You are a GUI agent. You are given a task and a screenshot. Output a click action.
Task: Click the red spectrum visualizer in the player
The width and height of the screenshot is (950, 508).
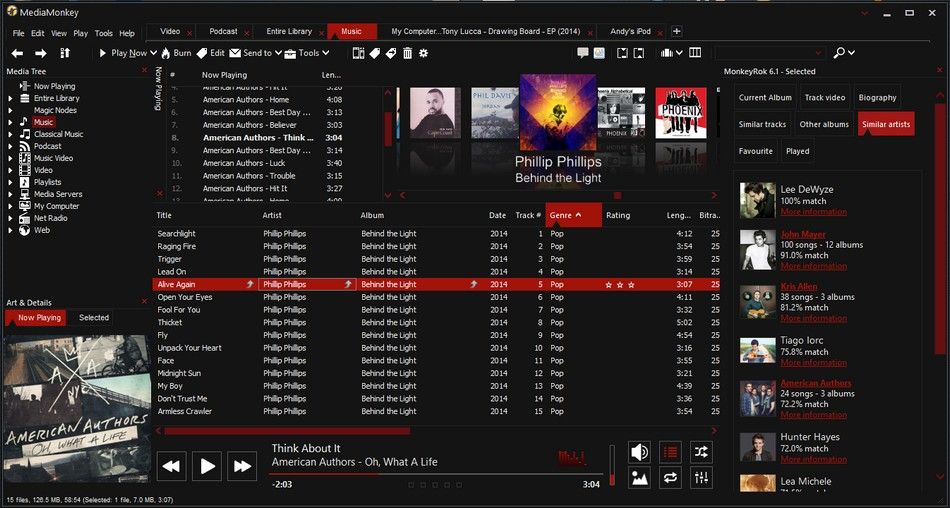click(x=572, y=458)
